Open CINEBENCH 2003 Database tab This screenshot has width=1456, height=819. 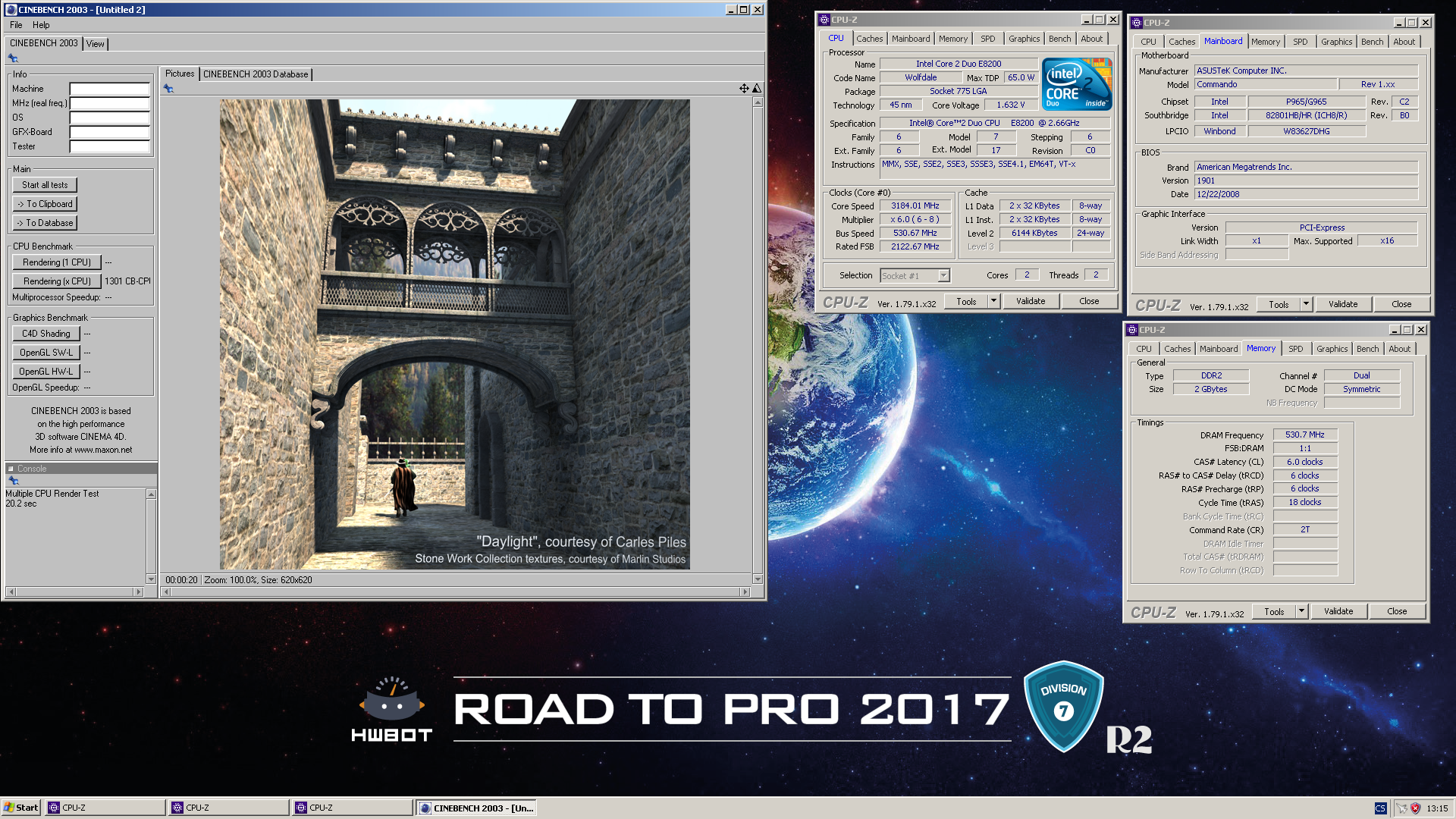256,74
